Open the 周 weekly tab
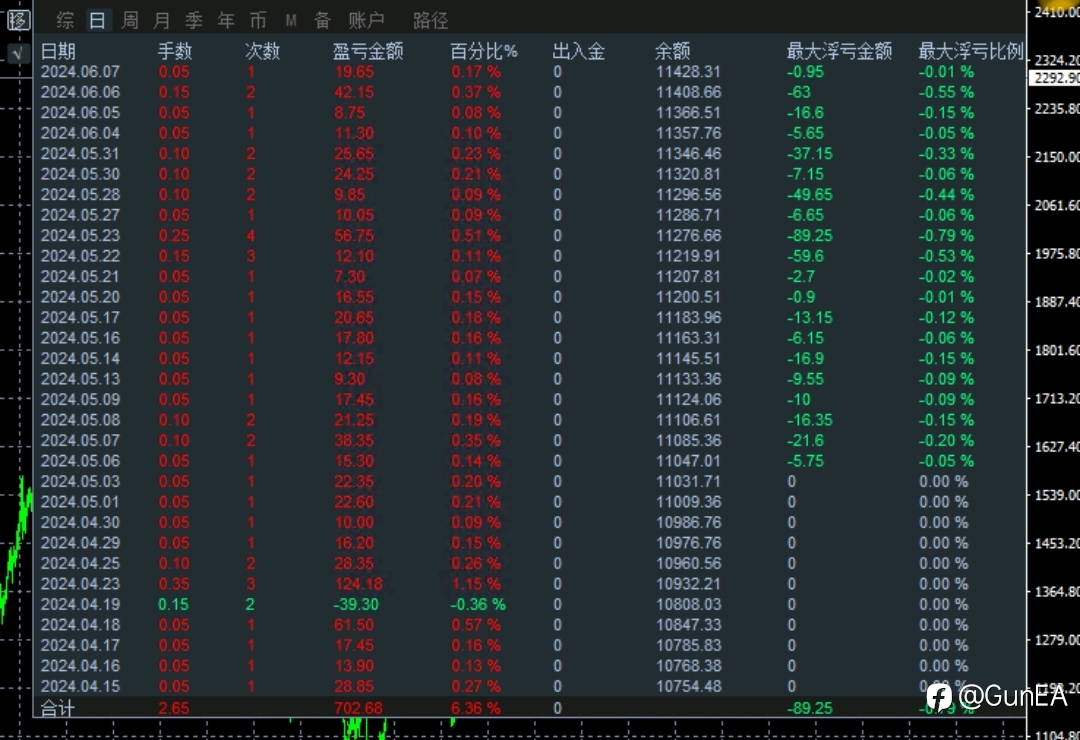 coord(129,20)
